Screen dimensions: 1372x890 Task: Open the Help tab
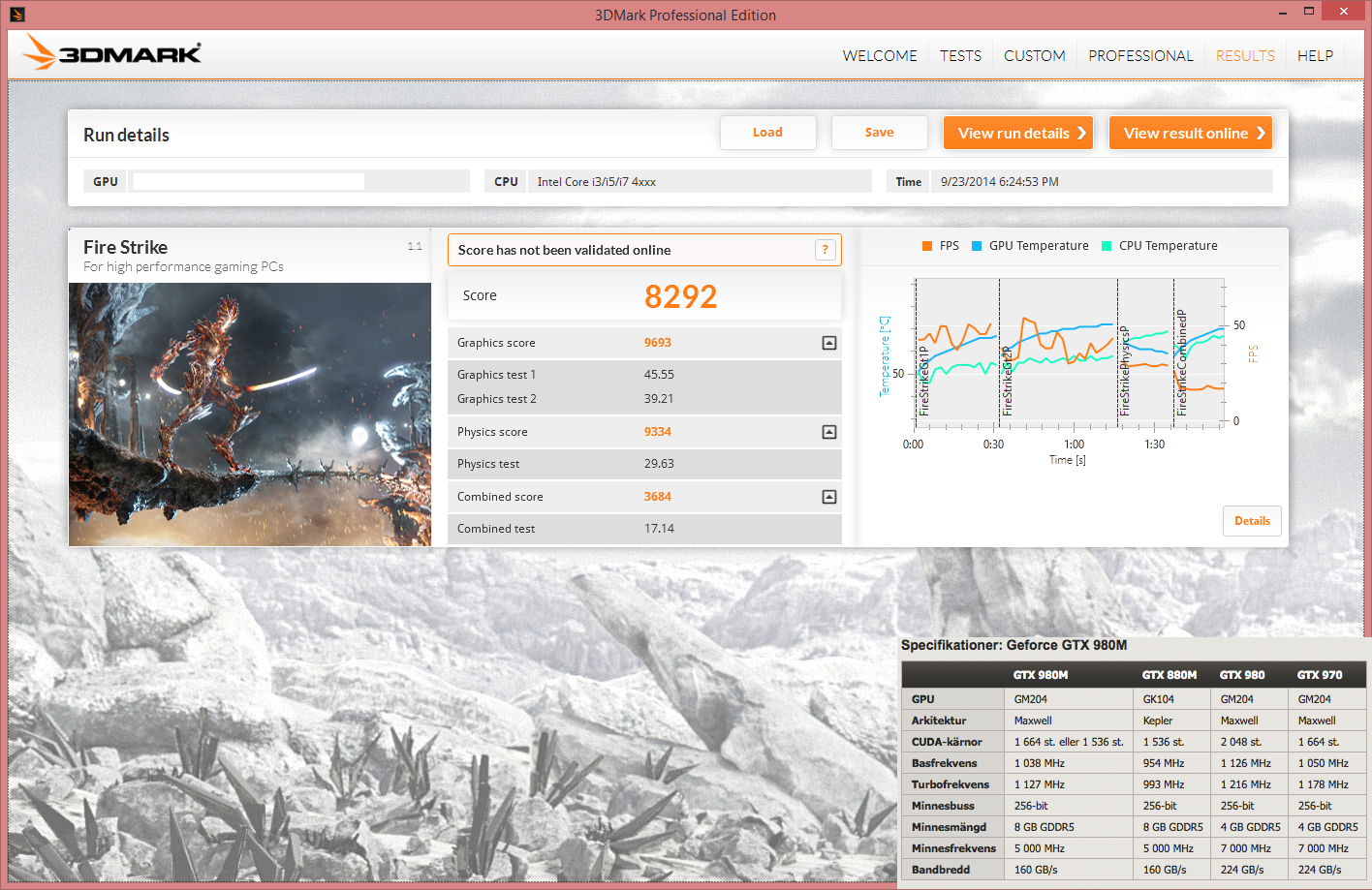[x=1315, y=56]
